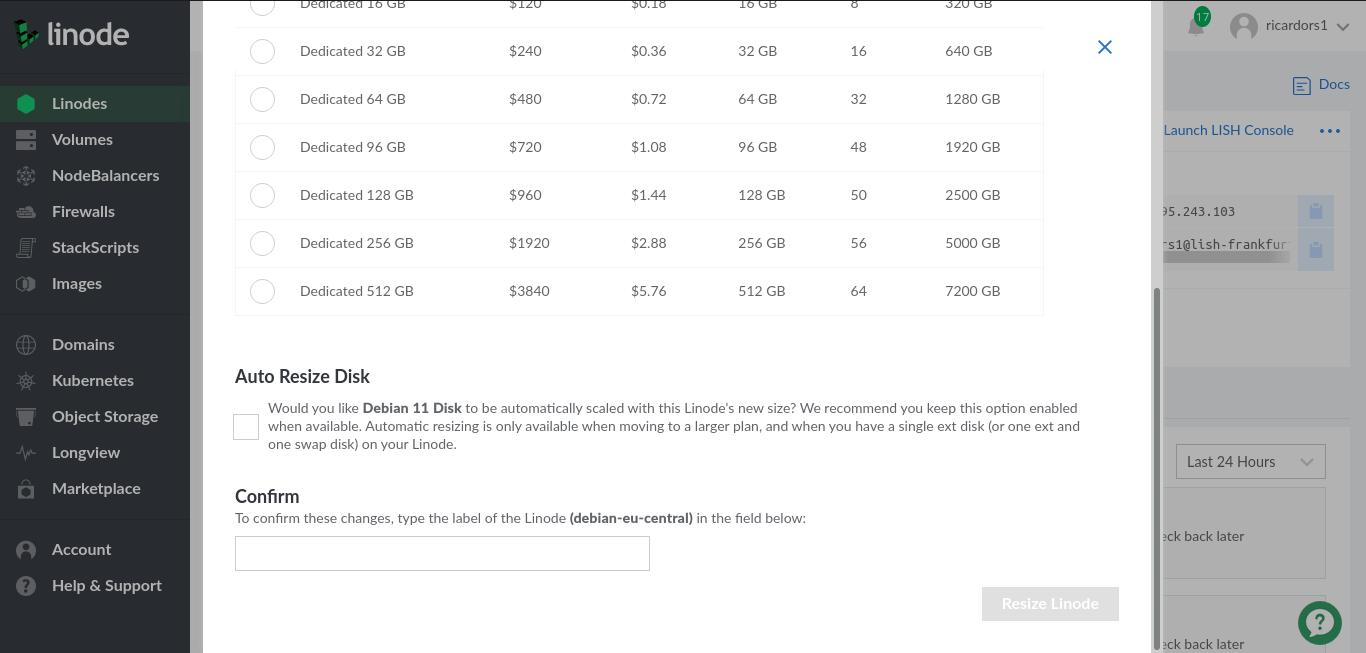Expand the Last 24 Hours dropdown
The width and height of the screenshot is (1366, 653).
tap(1250, 462)
